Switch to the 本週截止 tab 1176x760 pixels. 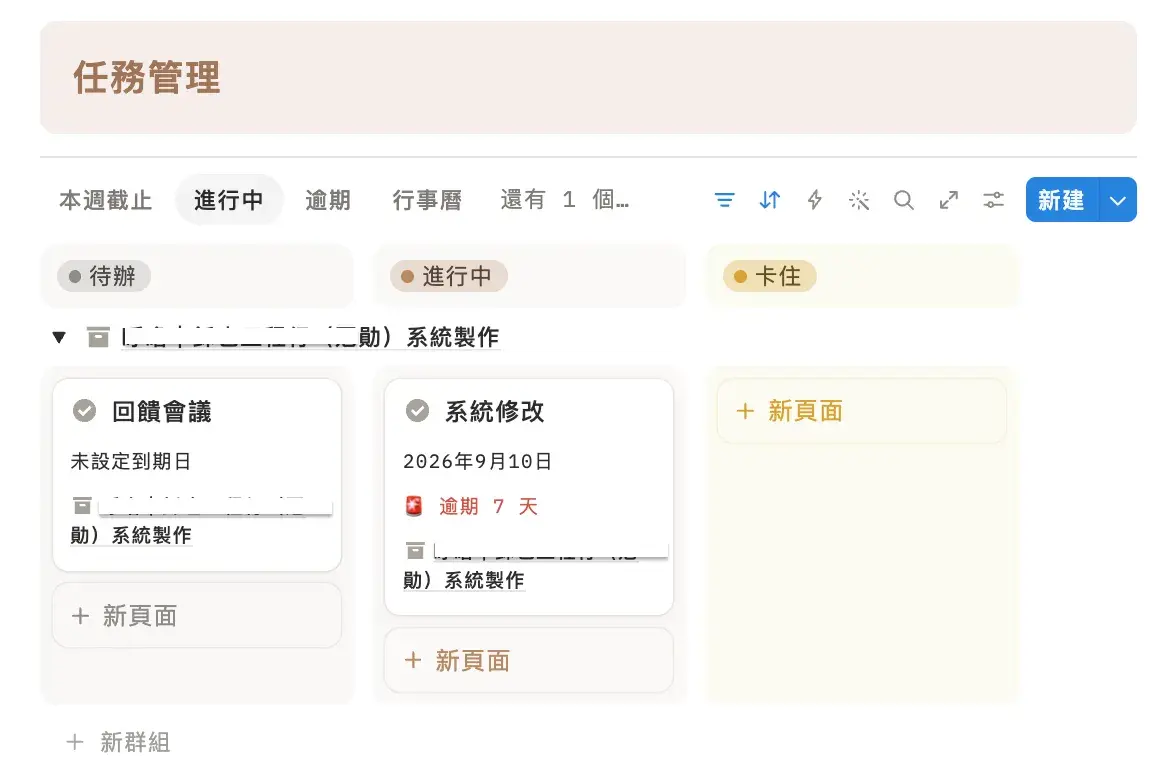(106, 200)
